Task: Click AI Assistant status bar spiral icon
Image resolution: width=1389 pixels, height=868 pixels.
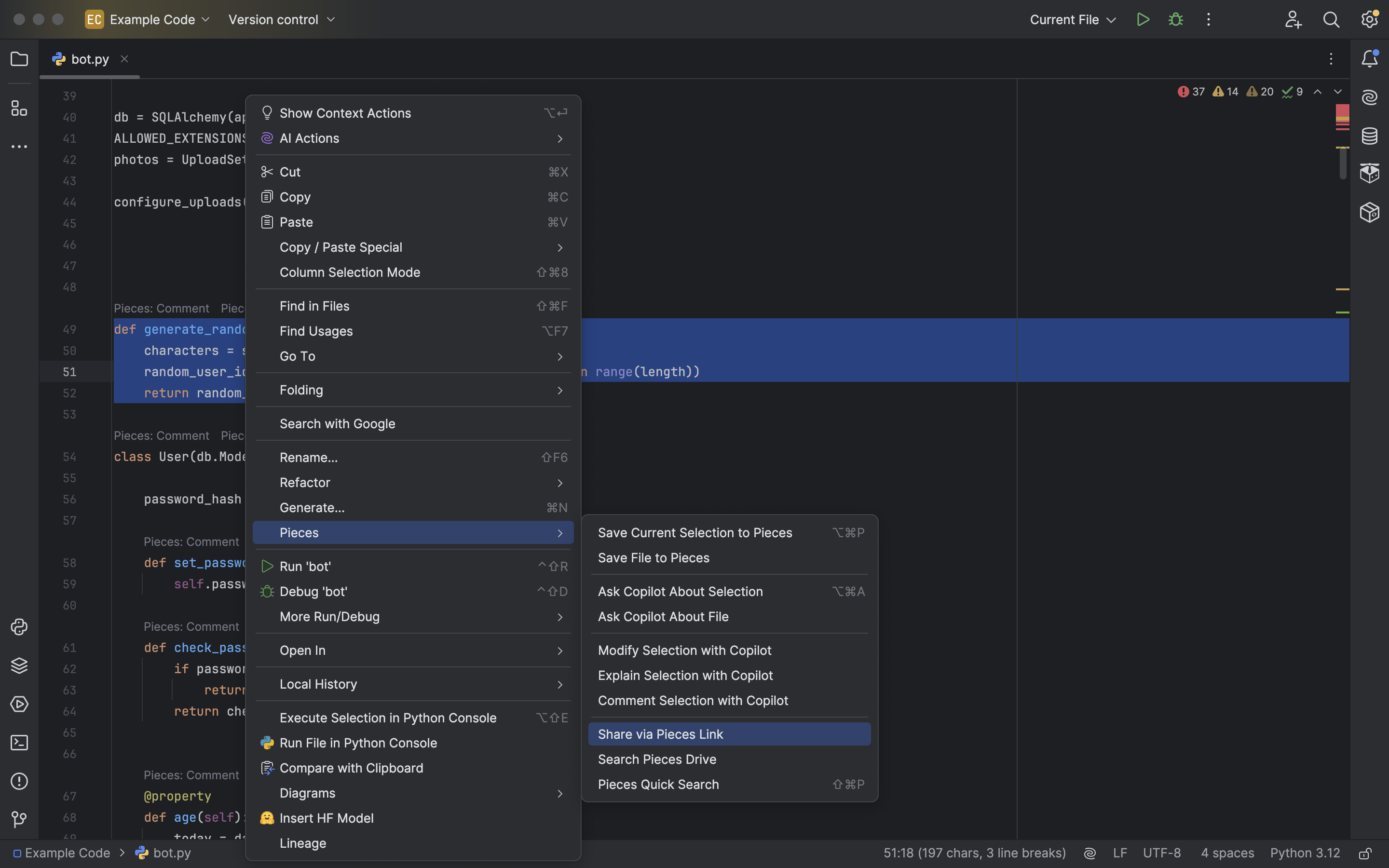Action: (1089, 853)
